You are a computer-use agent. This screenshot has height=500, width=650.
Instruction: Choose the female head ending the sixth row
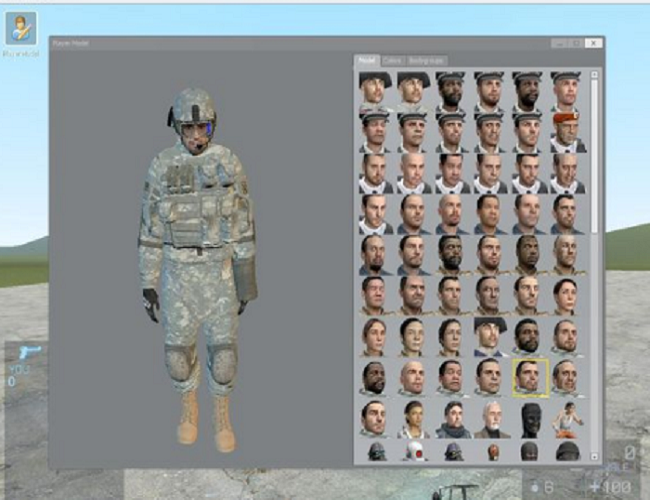(x=567, y=296)
